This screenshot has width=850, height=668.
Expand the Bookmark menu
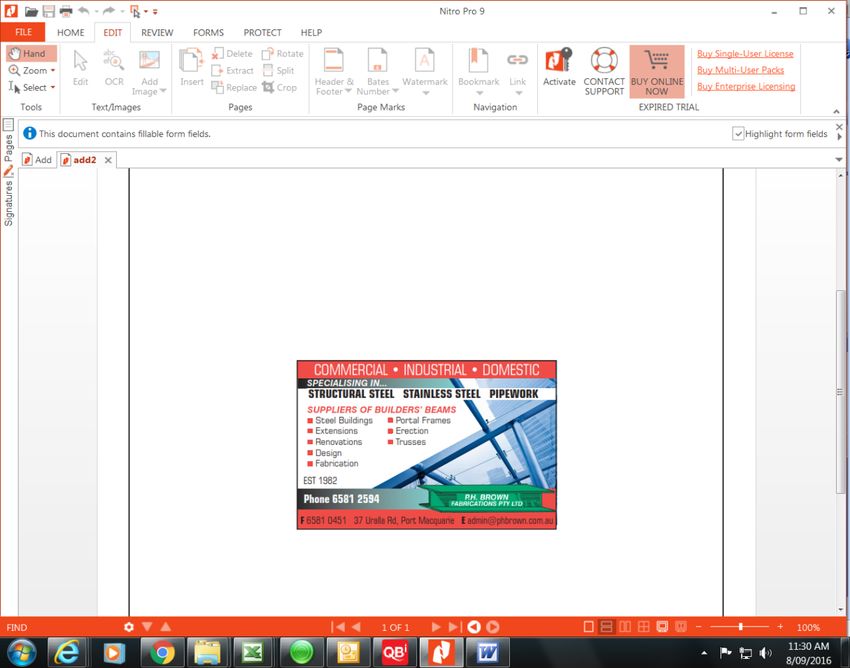479,93
